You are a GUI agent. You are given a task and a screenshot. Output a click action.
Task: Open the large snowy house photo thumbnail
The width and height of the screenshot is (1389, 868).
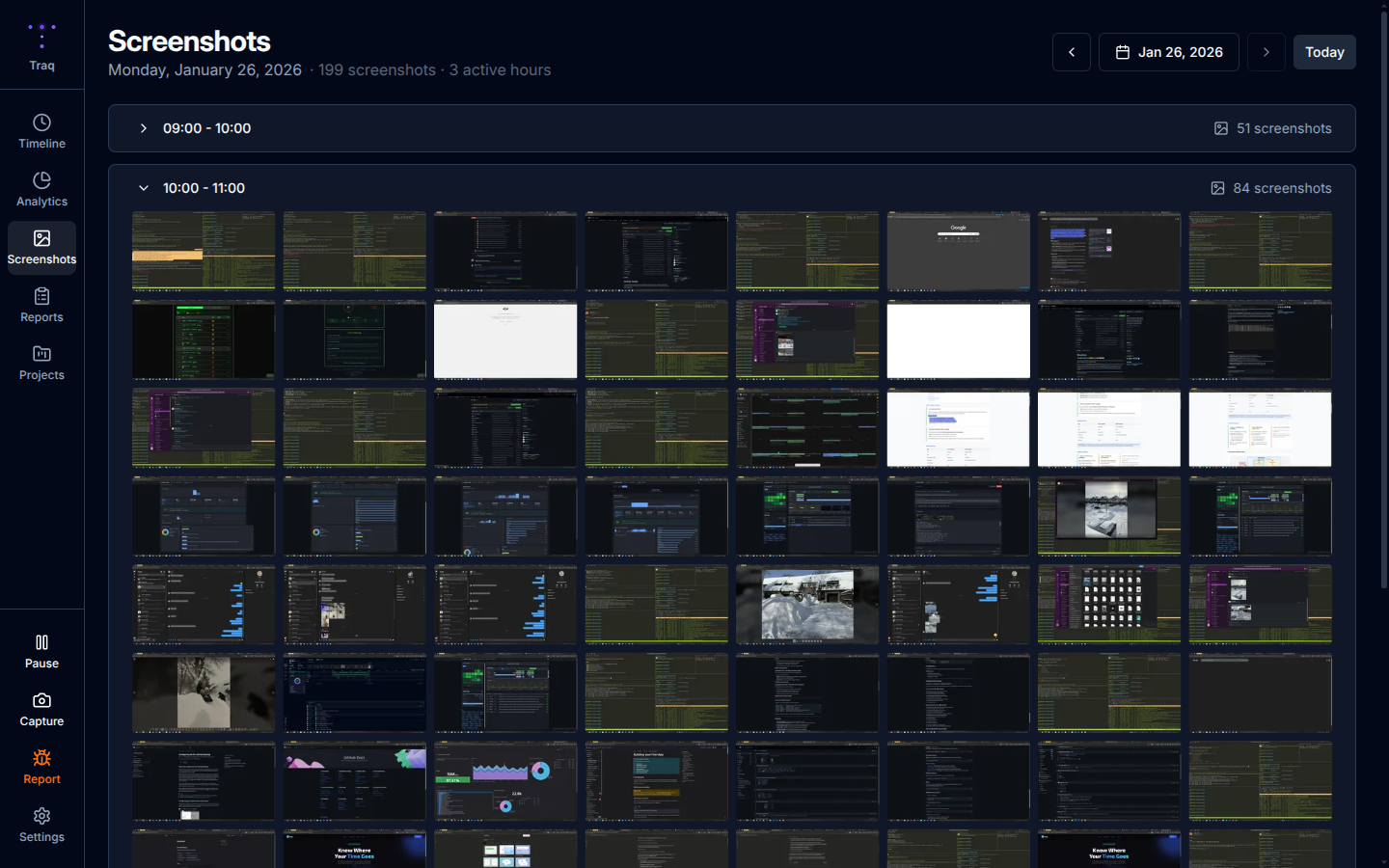(807, 605)
